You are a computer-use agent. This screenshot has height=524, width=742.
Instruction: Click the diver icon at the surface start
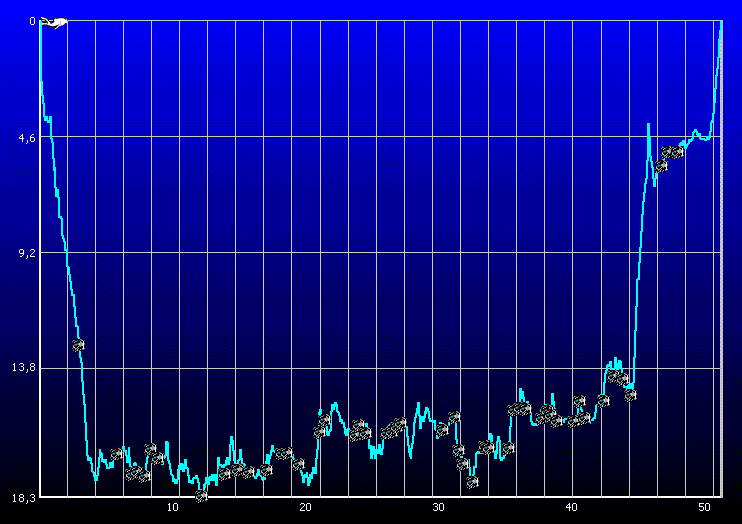[x=54, y=22]
